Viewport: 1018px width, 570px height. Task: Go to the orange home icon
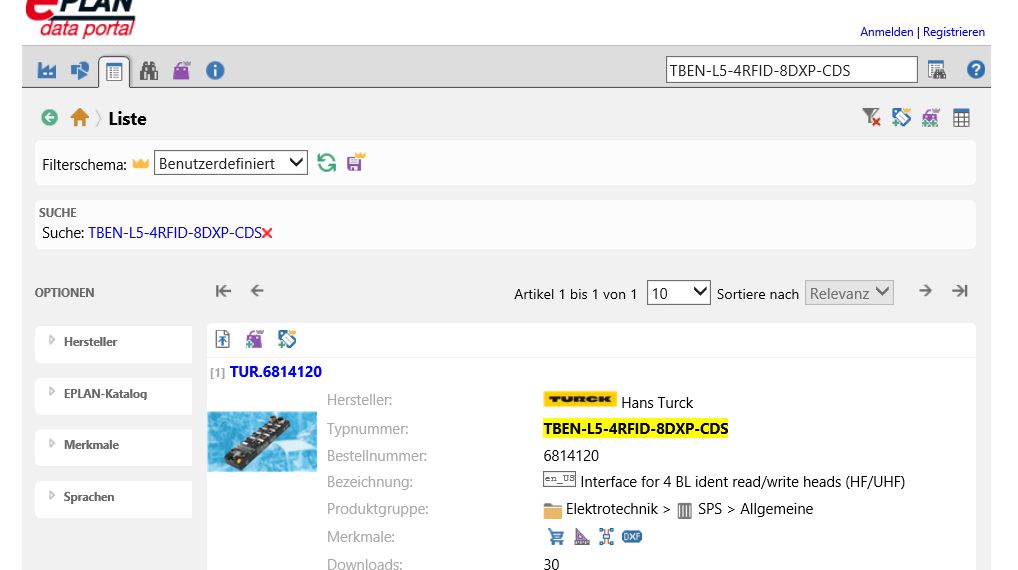click(x=79, y=118)
